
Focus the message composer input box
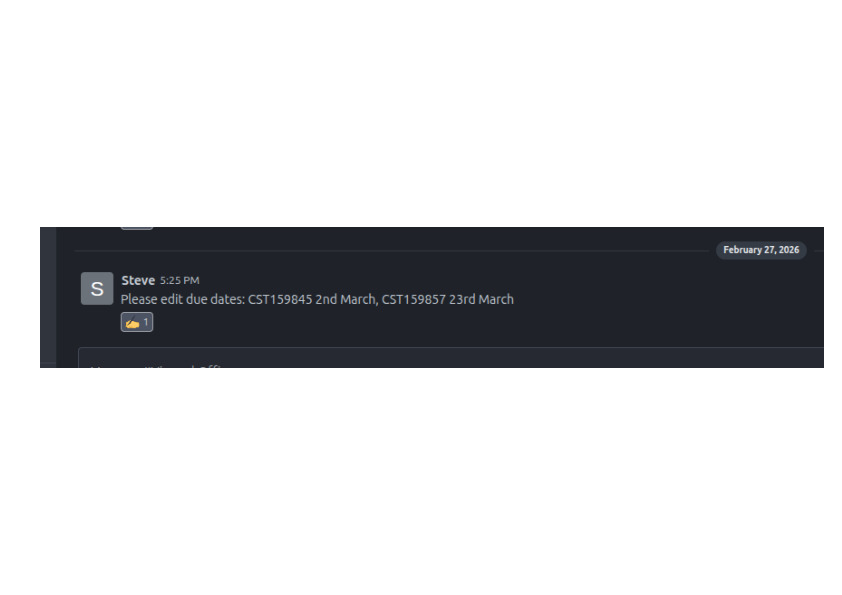pos(451,358)
